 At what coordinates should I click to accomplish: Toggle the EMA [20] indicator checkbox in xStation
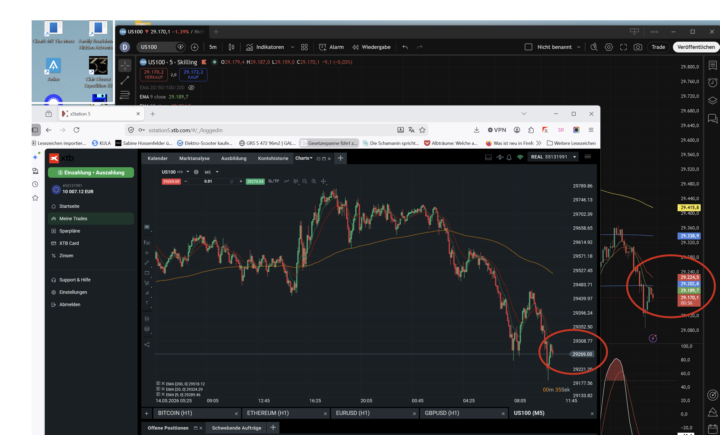pos(158,389)
